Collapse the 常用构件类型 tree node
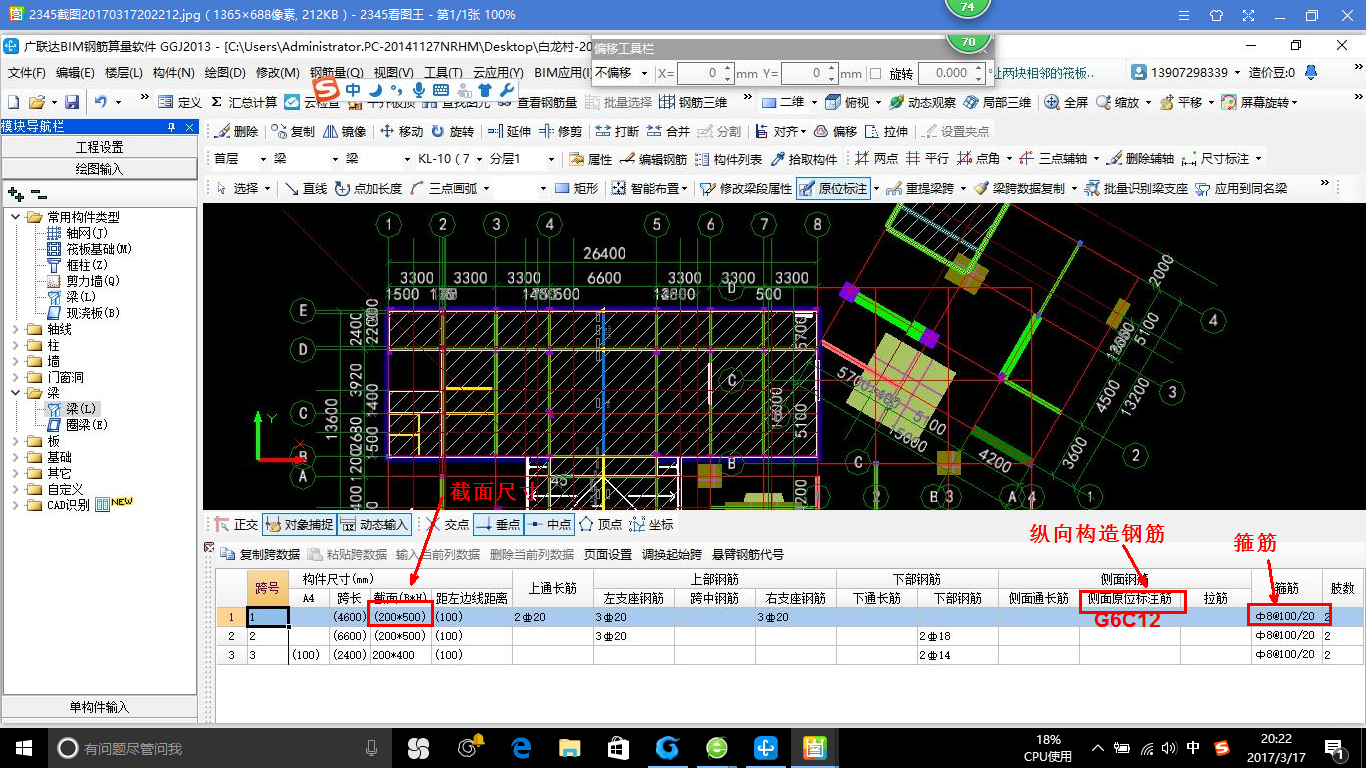 click(15, 217)
